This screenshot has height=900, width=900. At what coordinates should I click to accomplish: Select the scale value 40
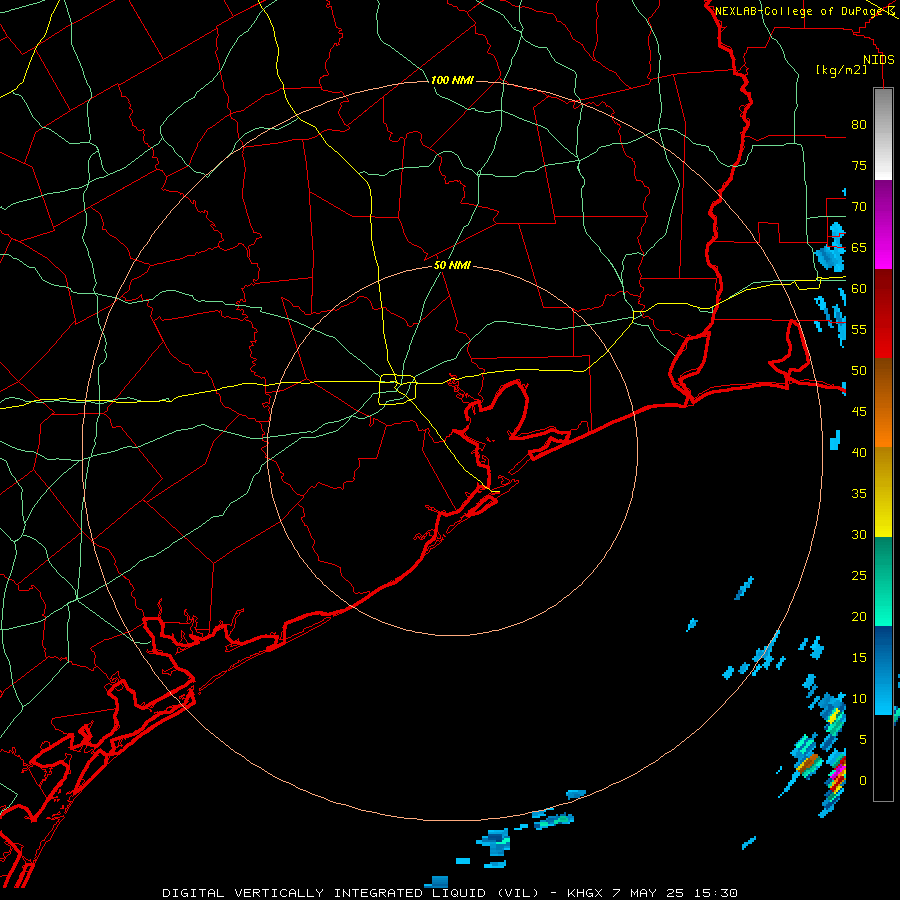click(x=859, y=452)
